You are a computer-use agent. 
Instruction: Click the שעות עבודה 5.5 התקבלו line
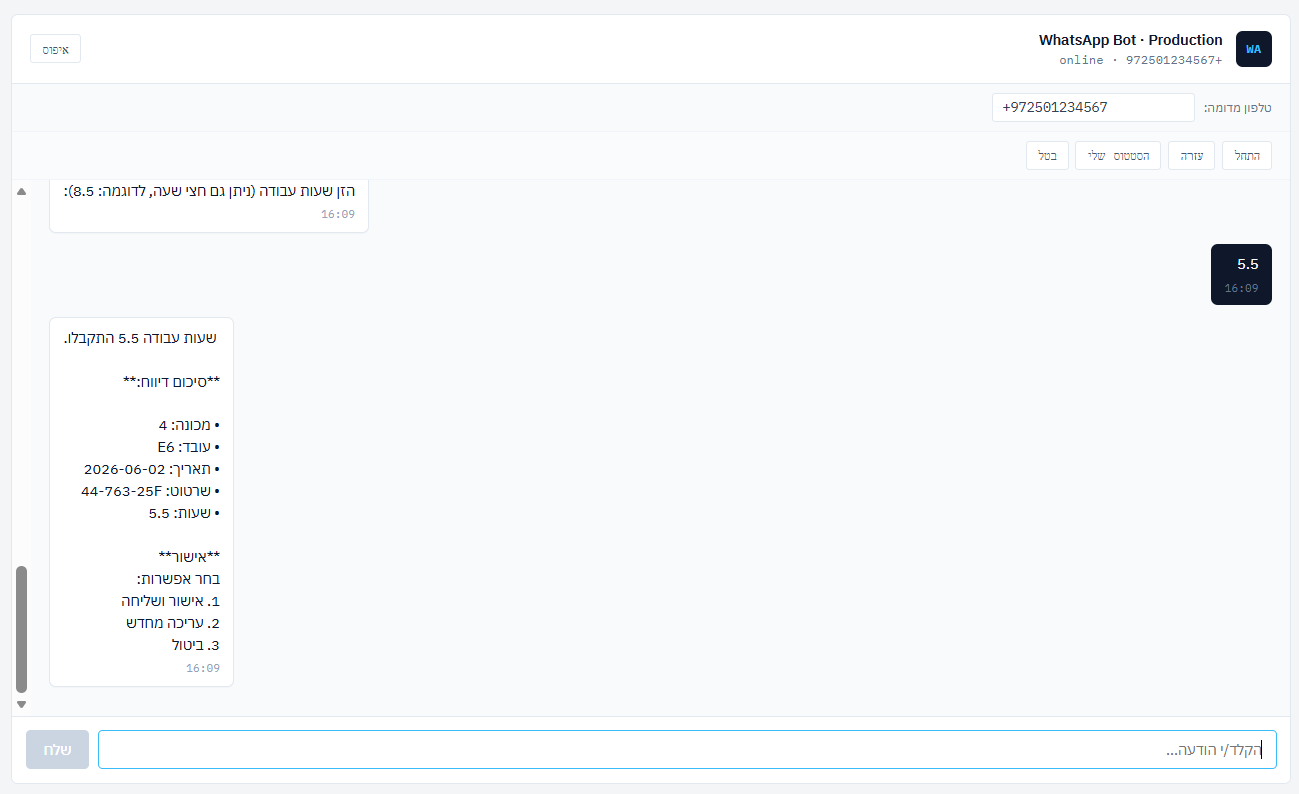coord(140,338)
